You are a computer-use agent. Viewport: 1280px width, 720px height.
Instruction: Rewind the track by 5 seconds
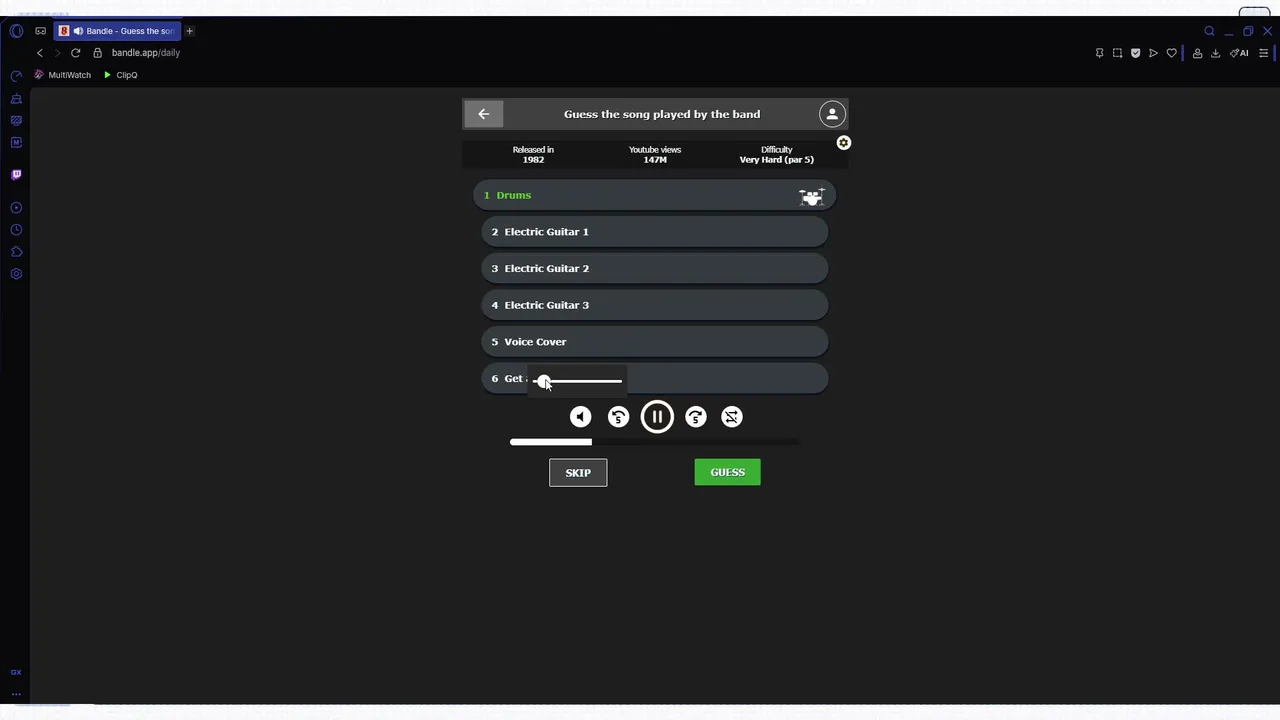pyautogui.click(x=618, y=417)
